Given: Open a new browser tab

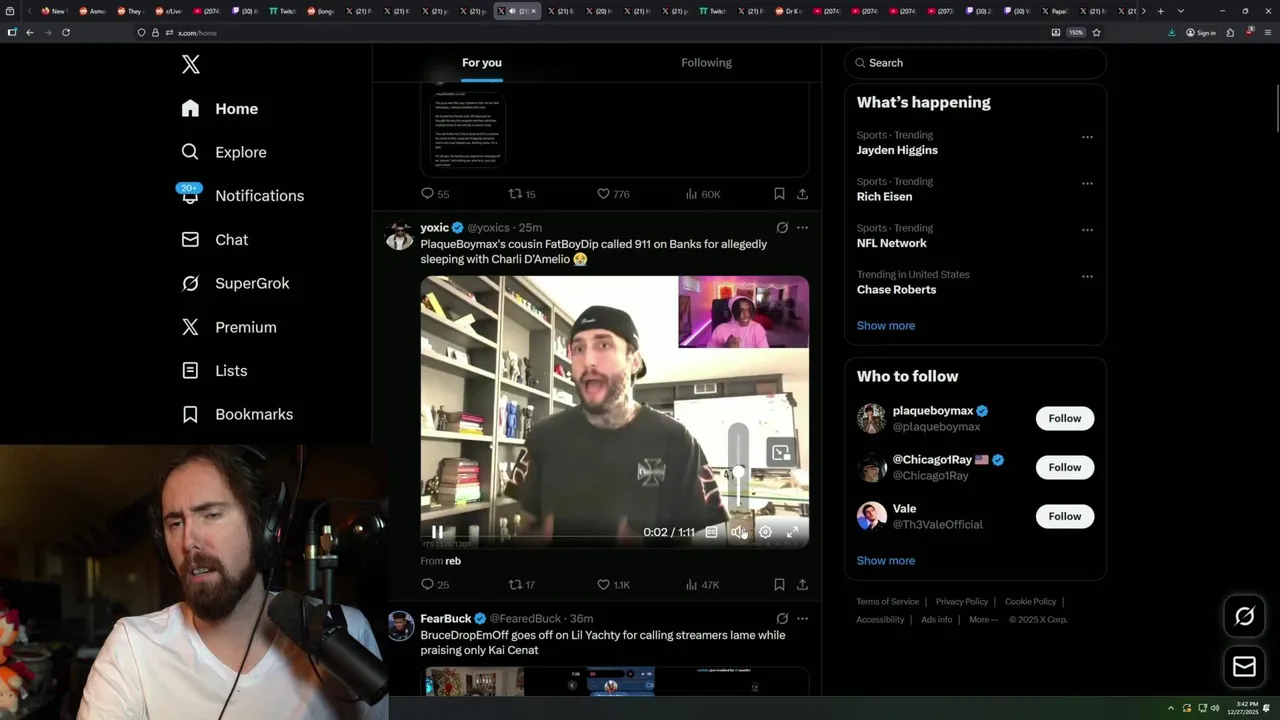Looking at the screenshot, I should click(1160, 11).
